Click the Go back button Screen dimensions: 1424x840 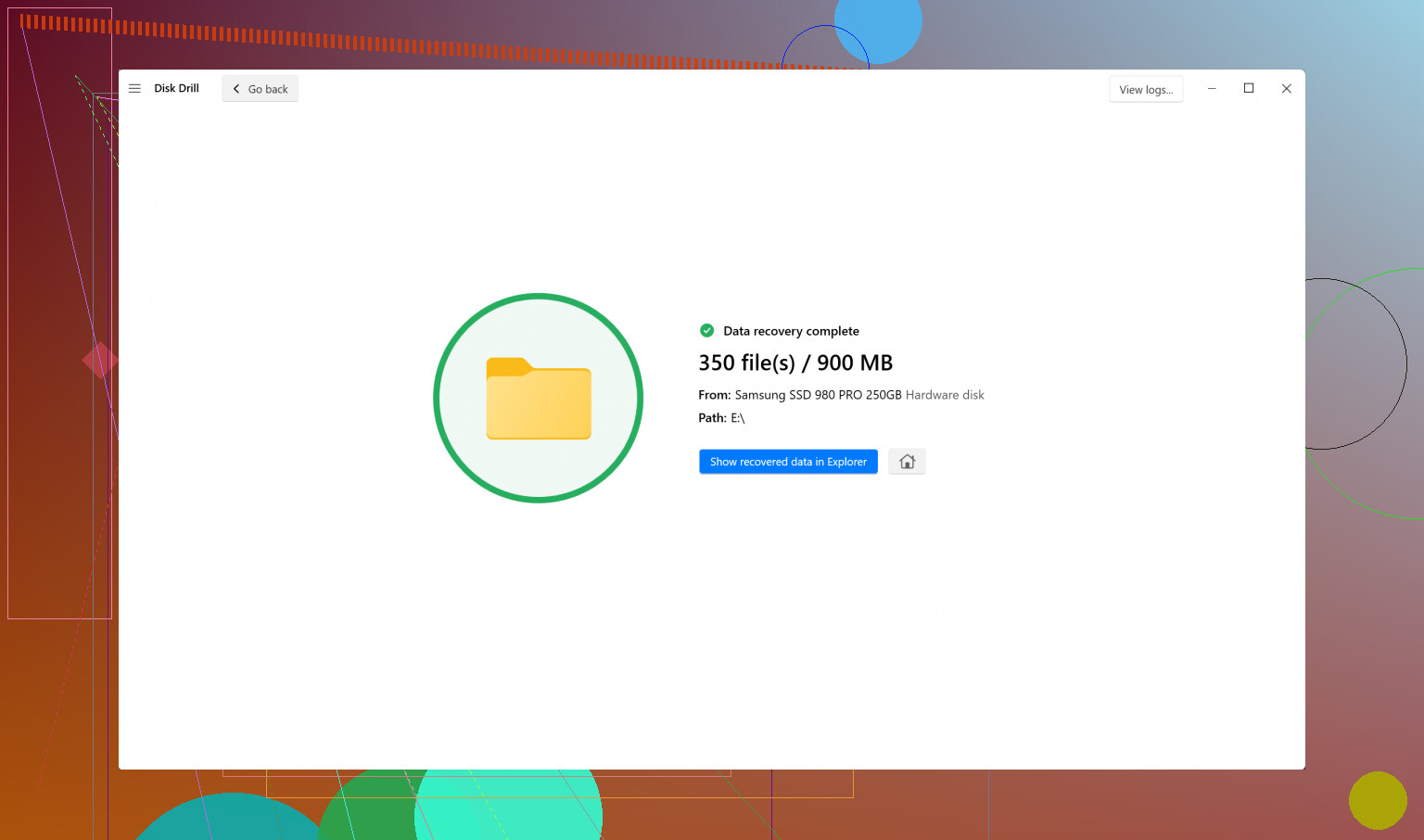[260, 89]
